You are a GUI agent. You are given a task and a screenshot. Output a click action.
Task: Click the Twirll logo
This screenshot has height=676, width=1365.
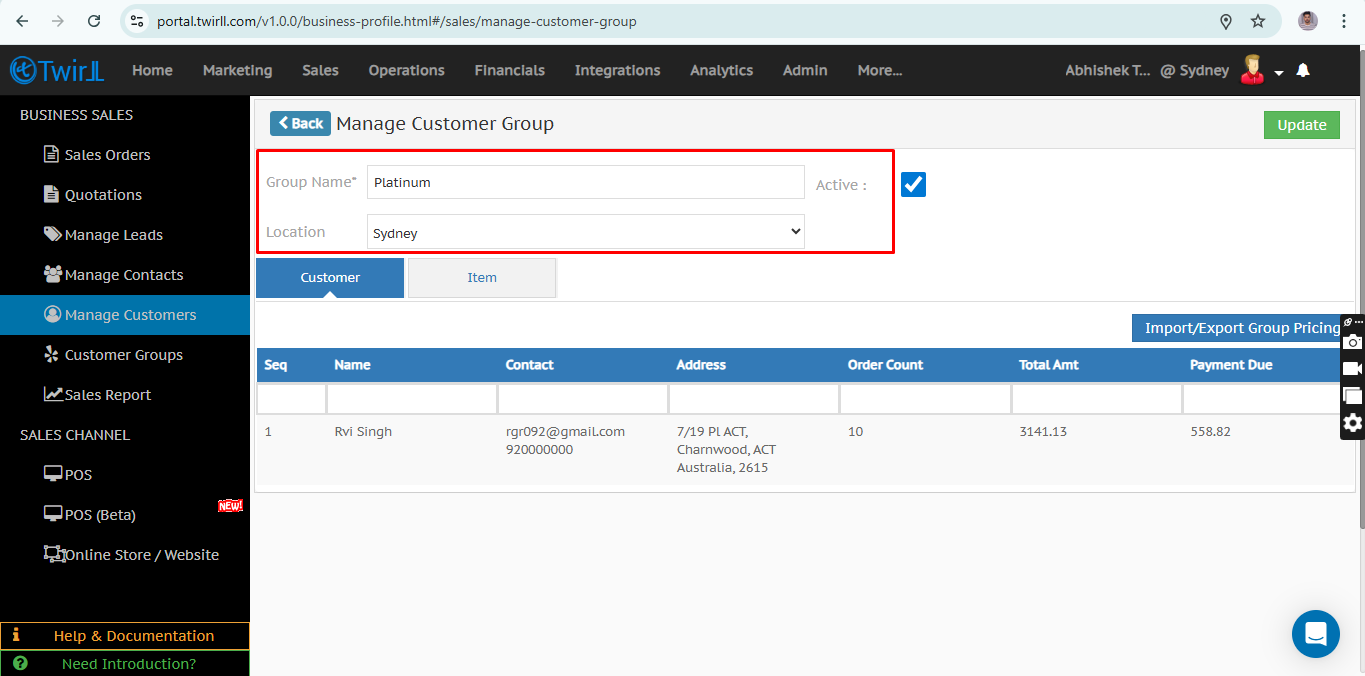click(57, 70)
